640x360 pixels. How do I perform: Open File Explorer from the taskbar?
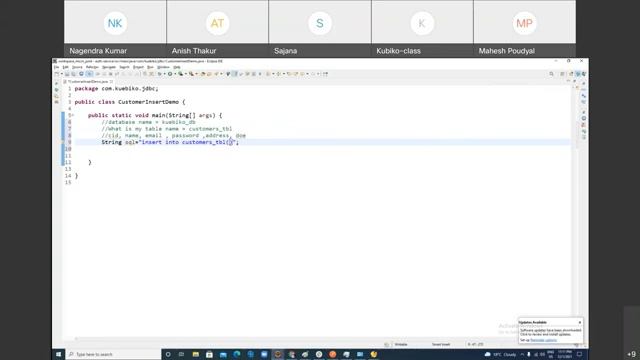(x=196, y=354)
